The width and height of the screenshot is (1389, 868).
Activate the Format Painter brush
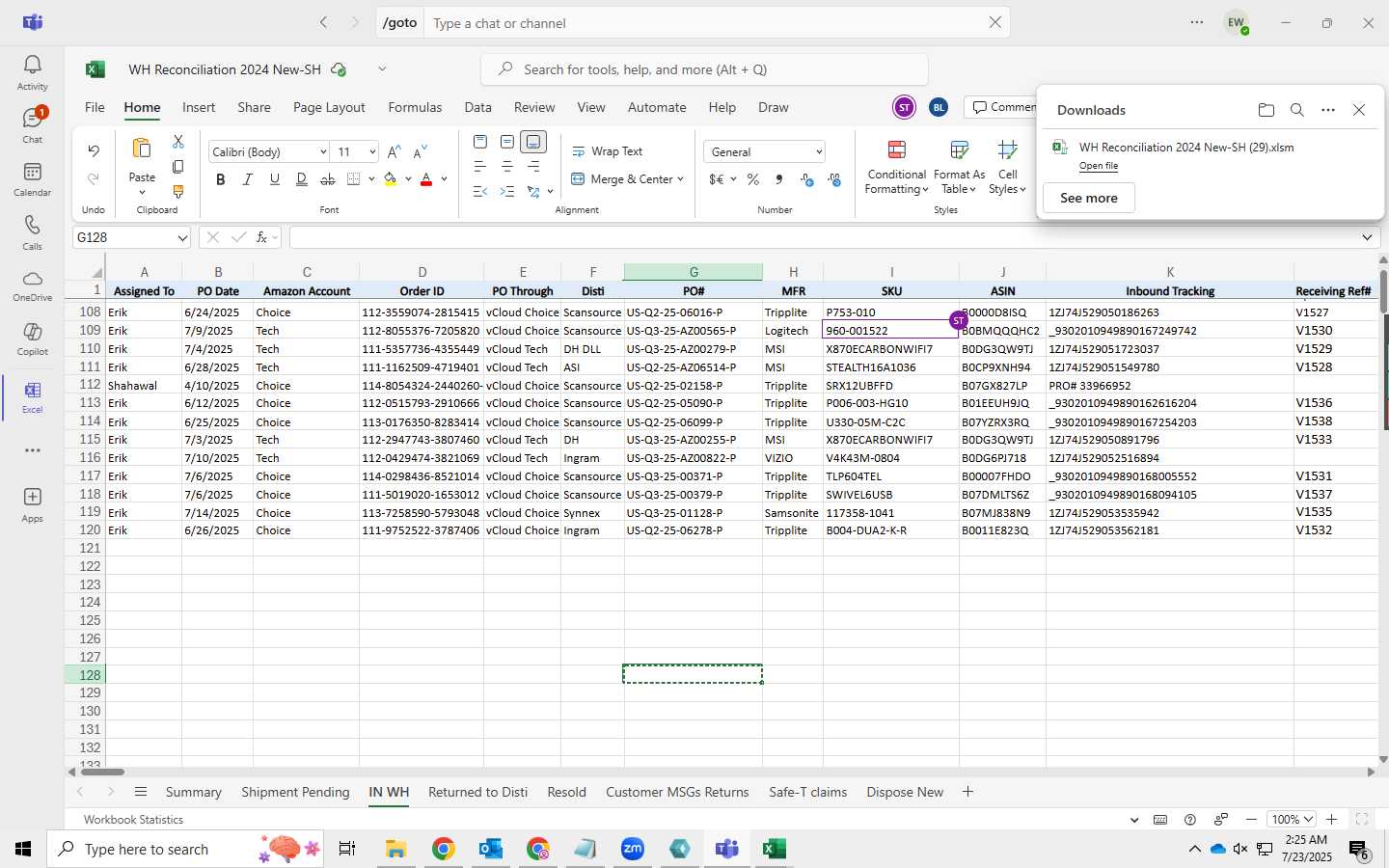pos(177,192)
